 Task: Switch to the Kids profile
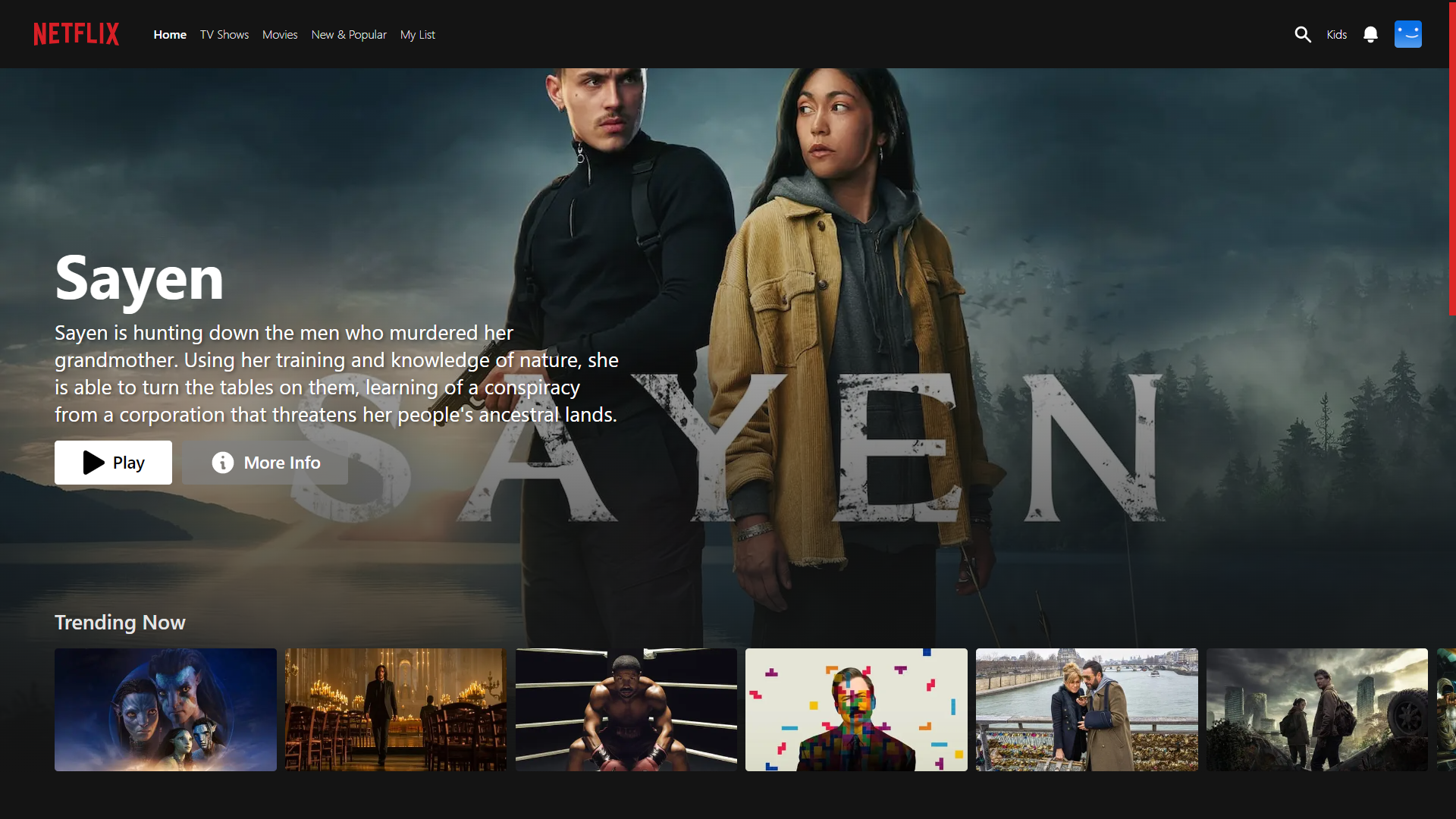coord(1337,34)
